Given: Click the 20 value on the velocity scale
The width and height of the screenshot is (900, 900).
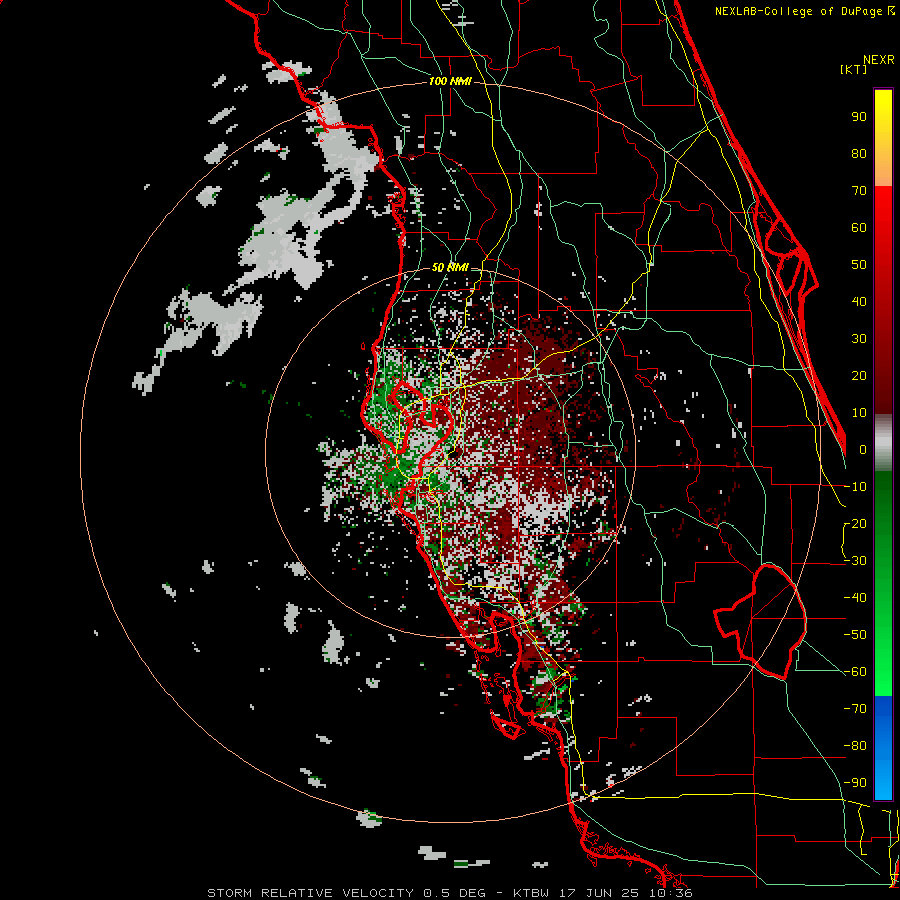Looking at the screenshot, I should [x=859, y=376].
